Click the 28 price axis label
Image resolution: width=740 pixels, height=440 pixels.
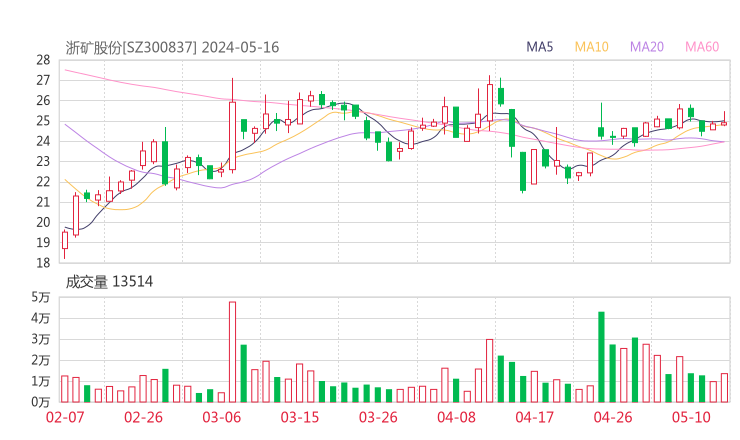coord(43,60)
